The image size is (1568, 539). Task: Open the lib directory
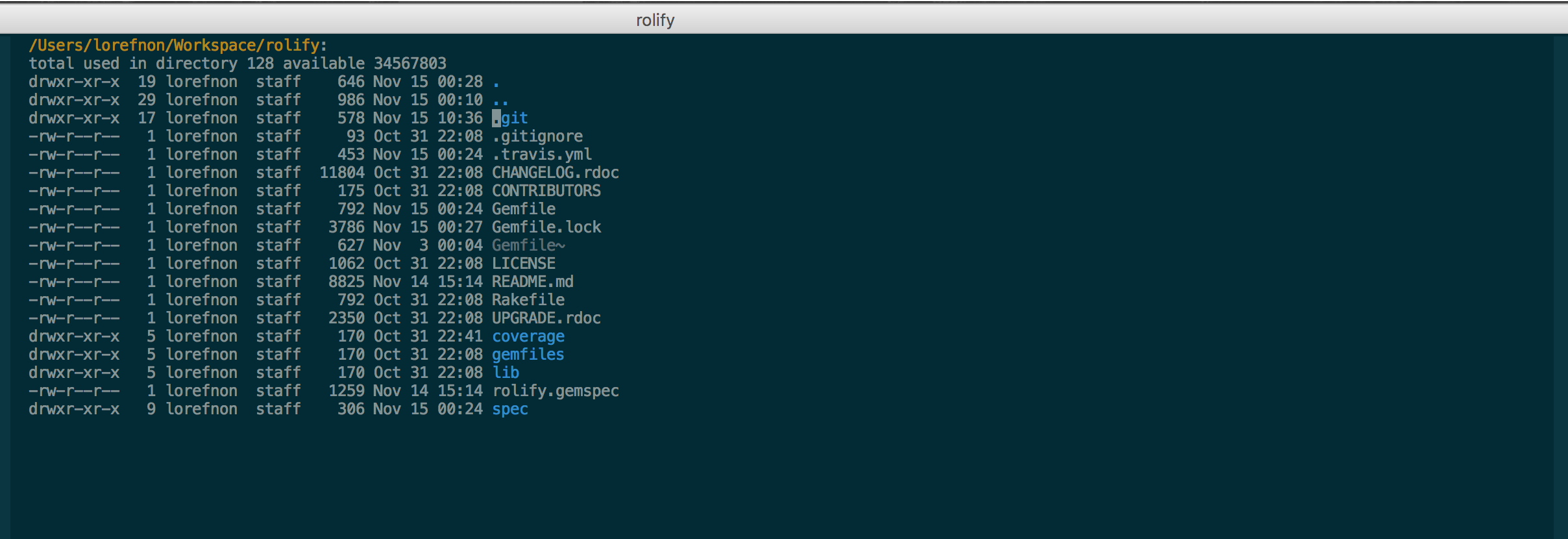[x=506, y=373]
